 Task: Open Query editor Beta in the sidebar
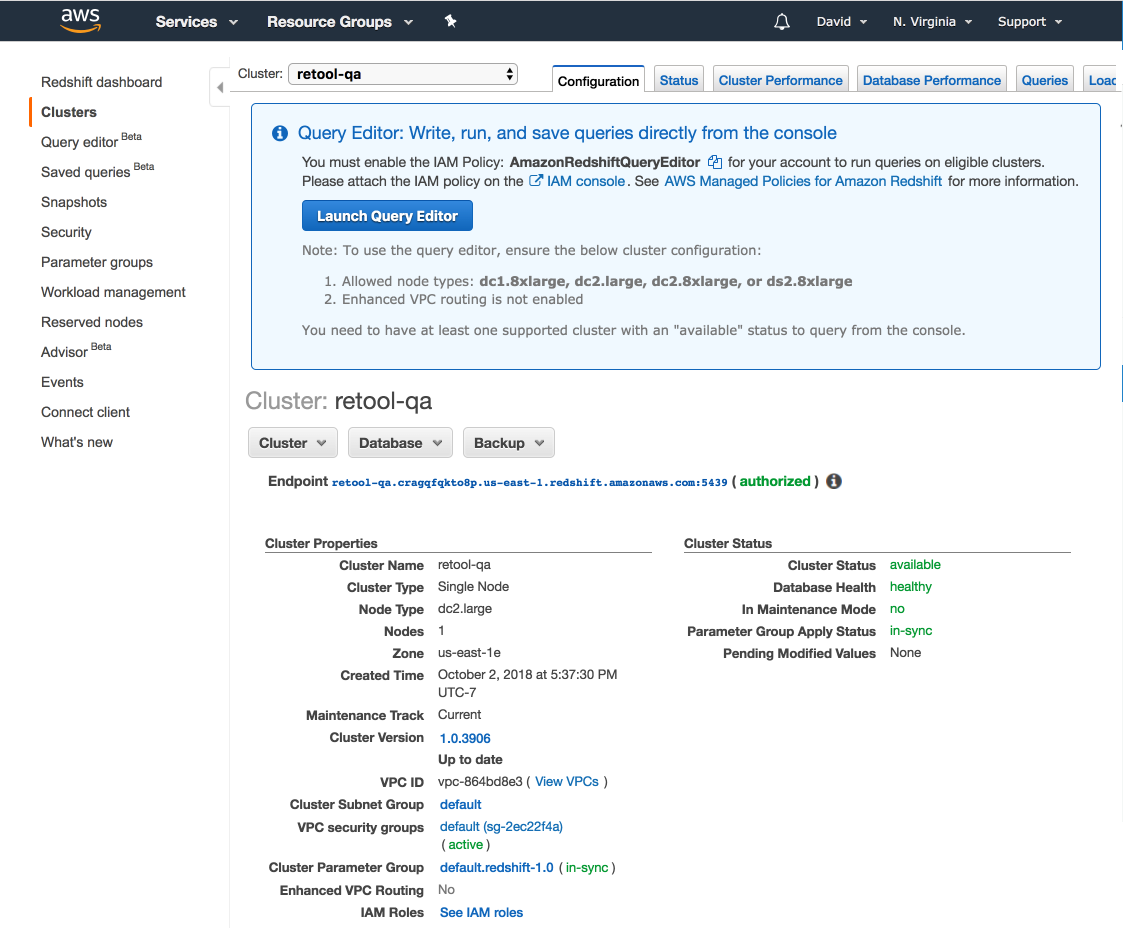pos(91,140)
